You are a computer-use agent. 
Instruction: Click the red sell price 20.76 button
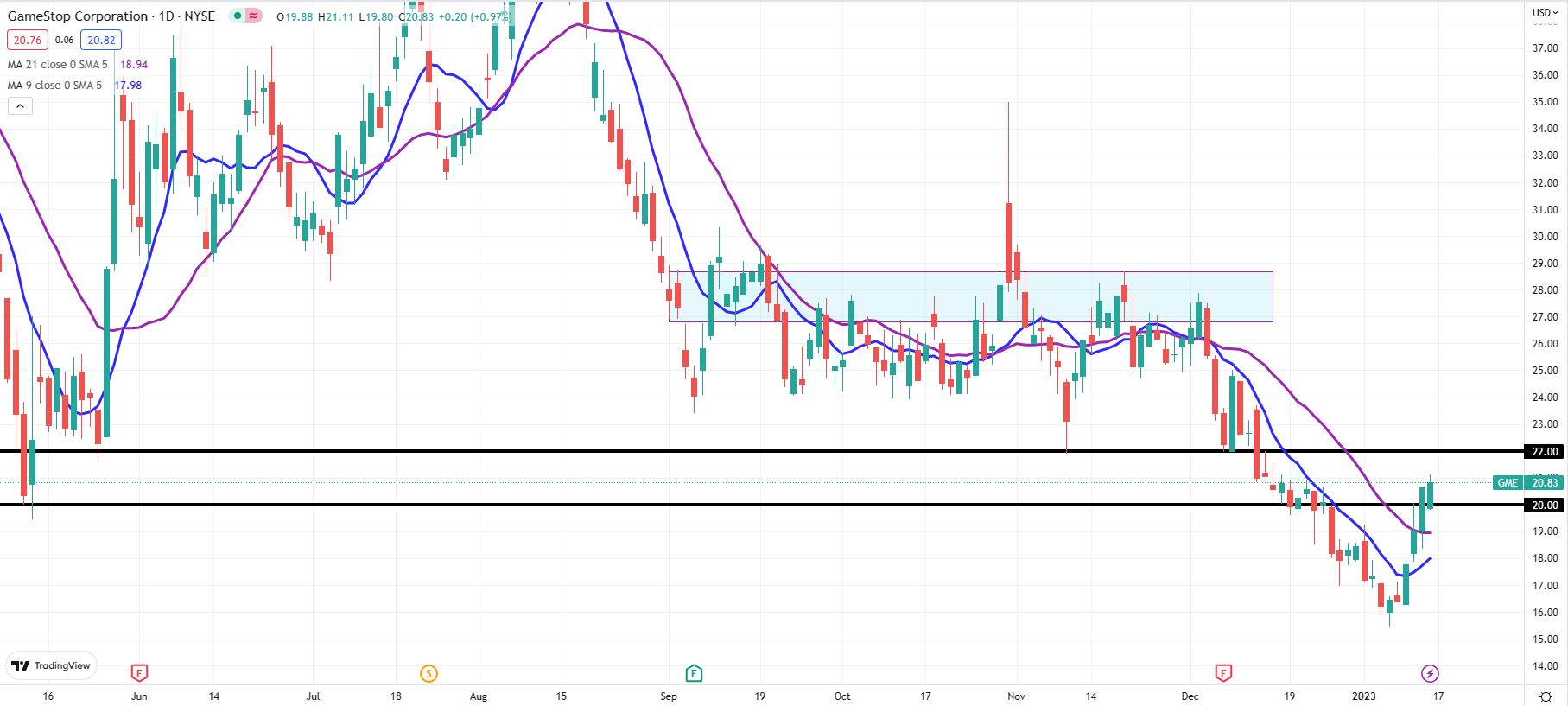[x=27, y=40]
